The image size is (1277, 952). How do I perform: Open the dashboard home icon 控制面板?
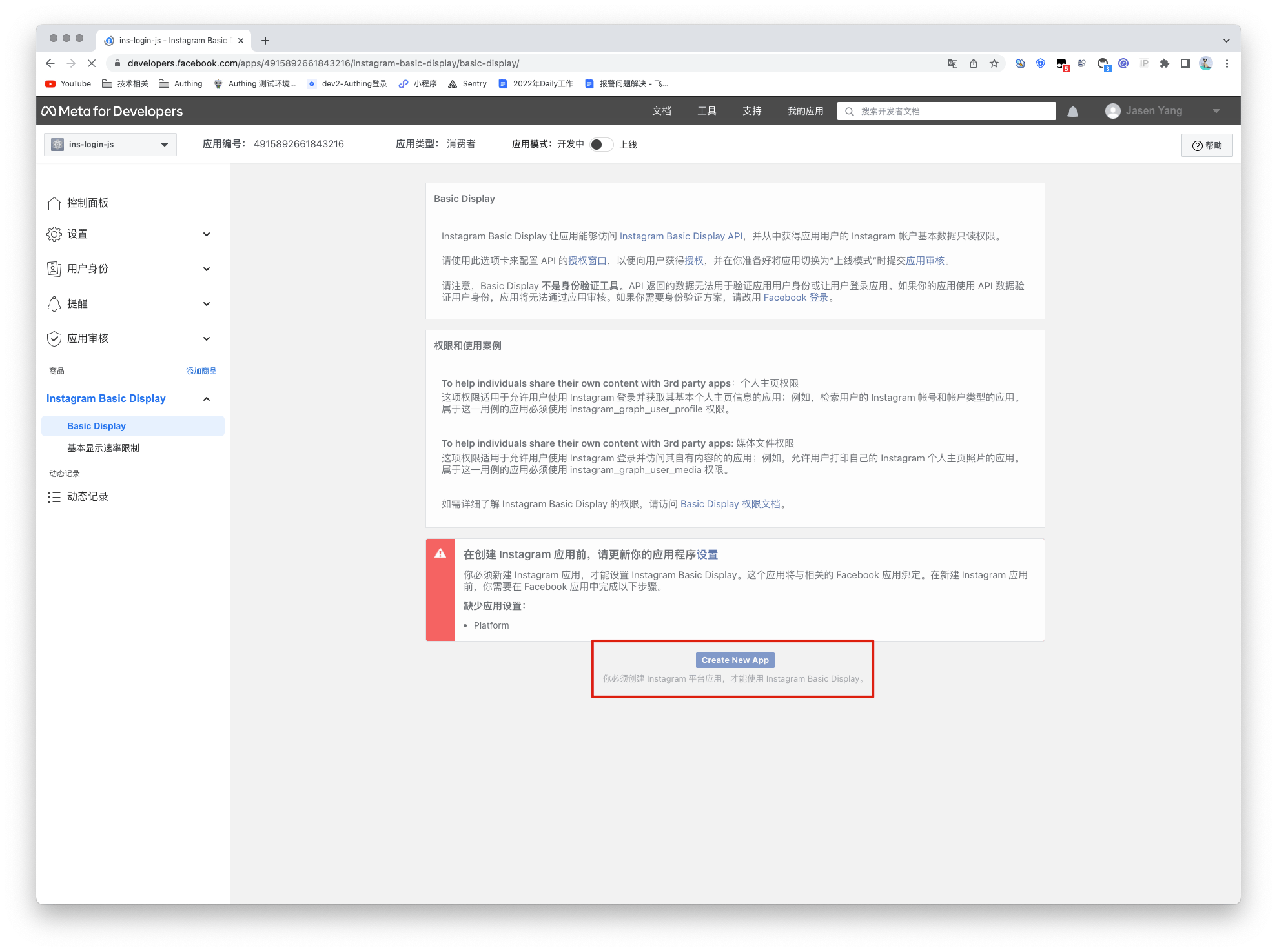(54, 203)
